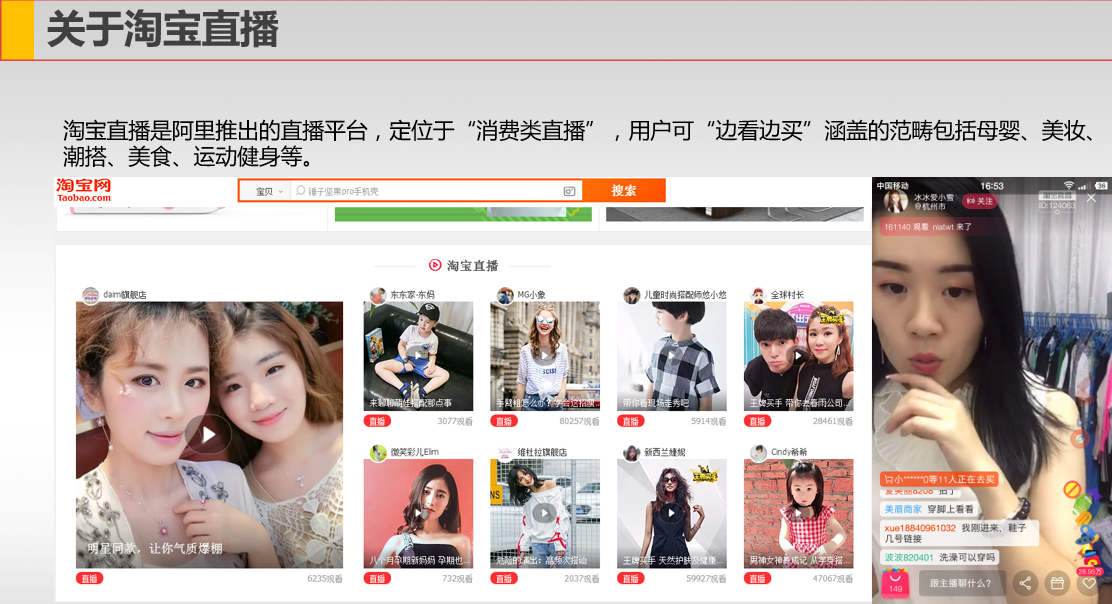Viewport: 1112px width, 604px height.
Task: Click the 直播 badge beside 59927观看
Action: tap(630, 578)
